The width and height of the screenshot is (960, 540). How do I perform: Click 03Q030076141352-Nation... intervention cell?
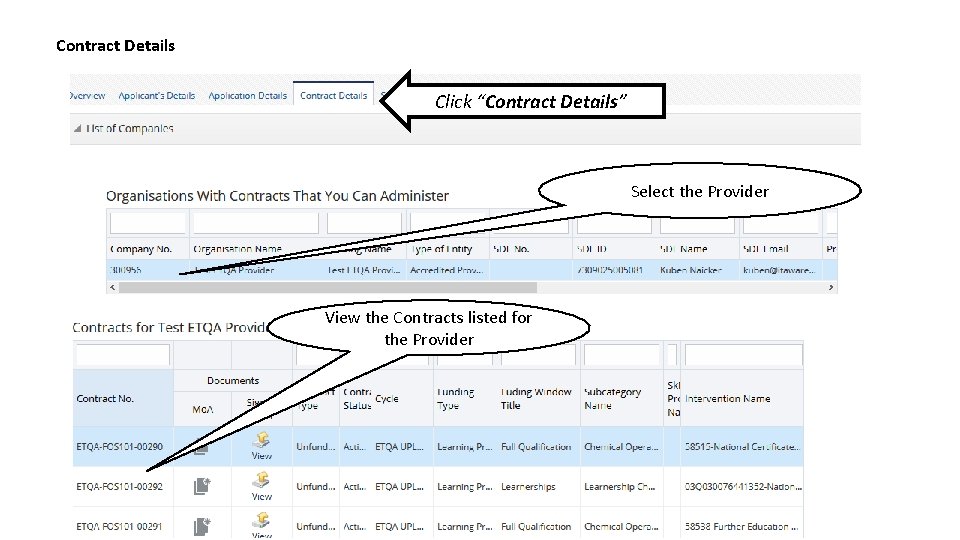743,487
